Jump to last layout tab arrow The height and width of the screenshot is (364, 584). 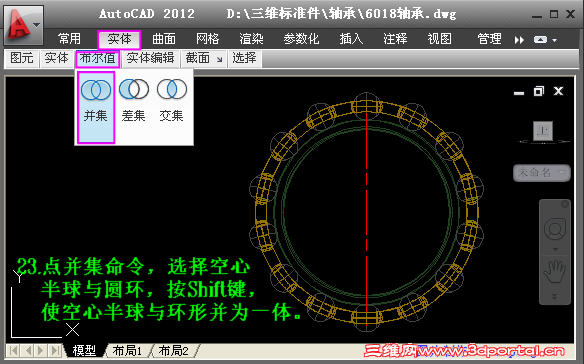55,351
